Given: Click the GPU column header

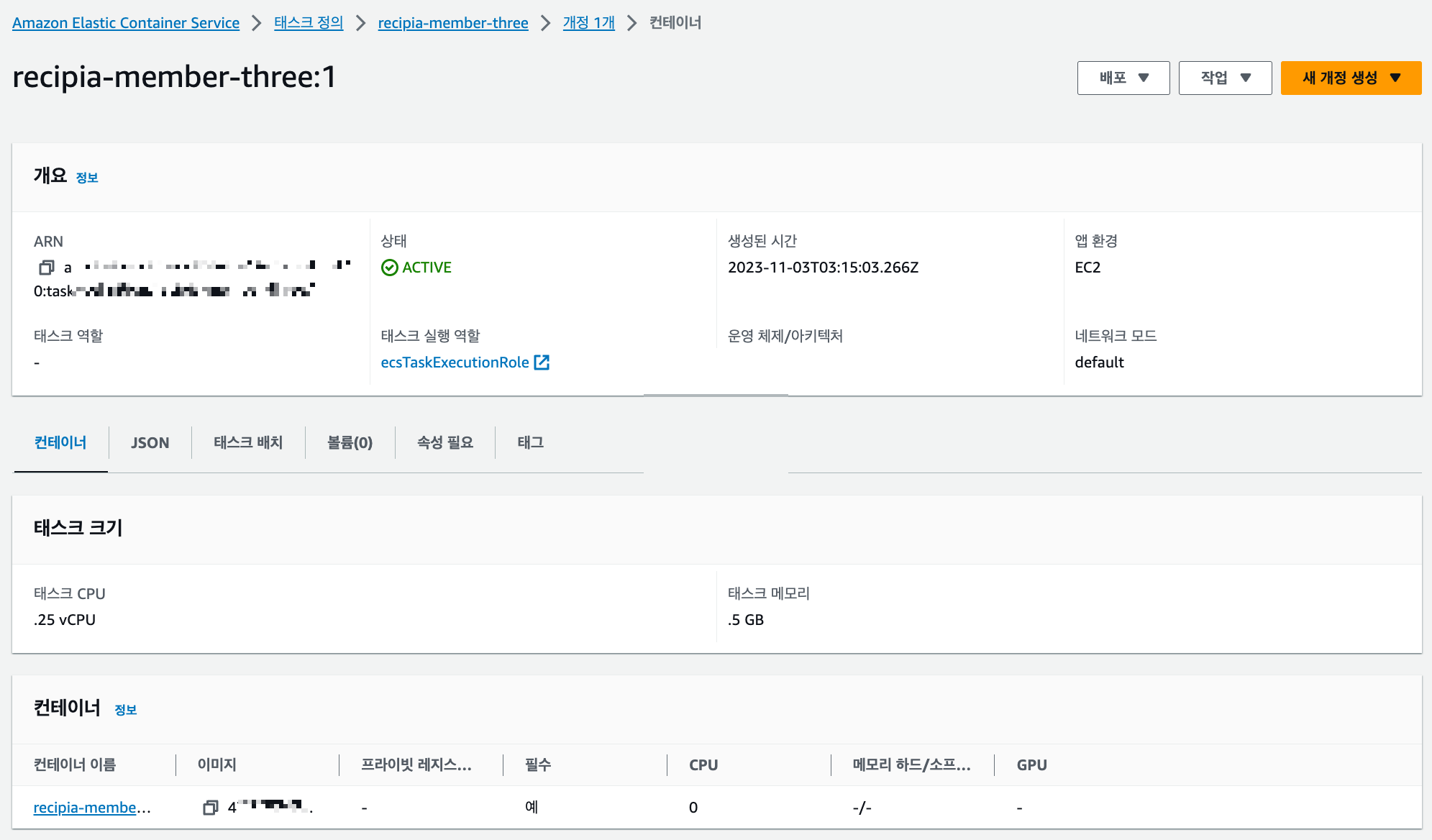Looking at the screenshot, I should pos(1032,765).
